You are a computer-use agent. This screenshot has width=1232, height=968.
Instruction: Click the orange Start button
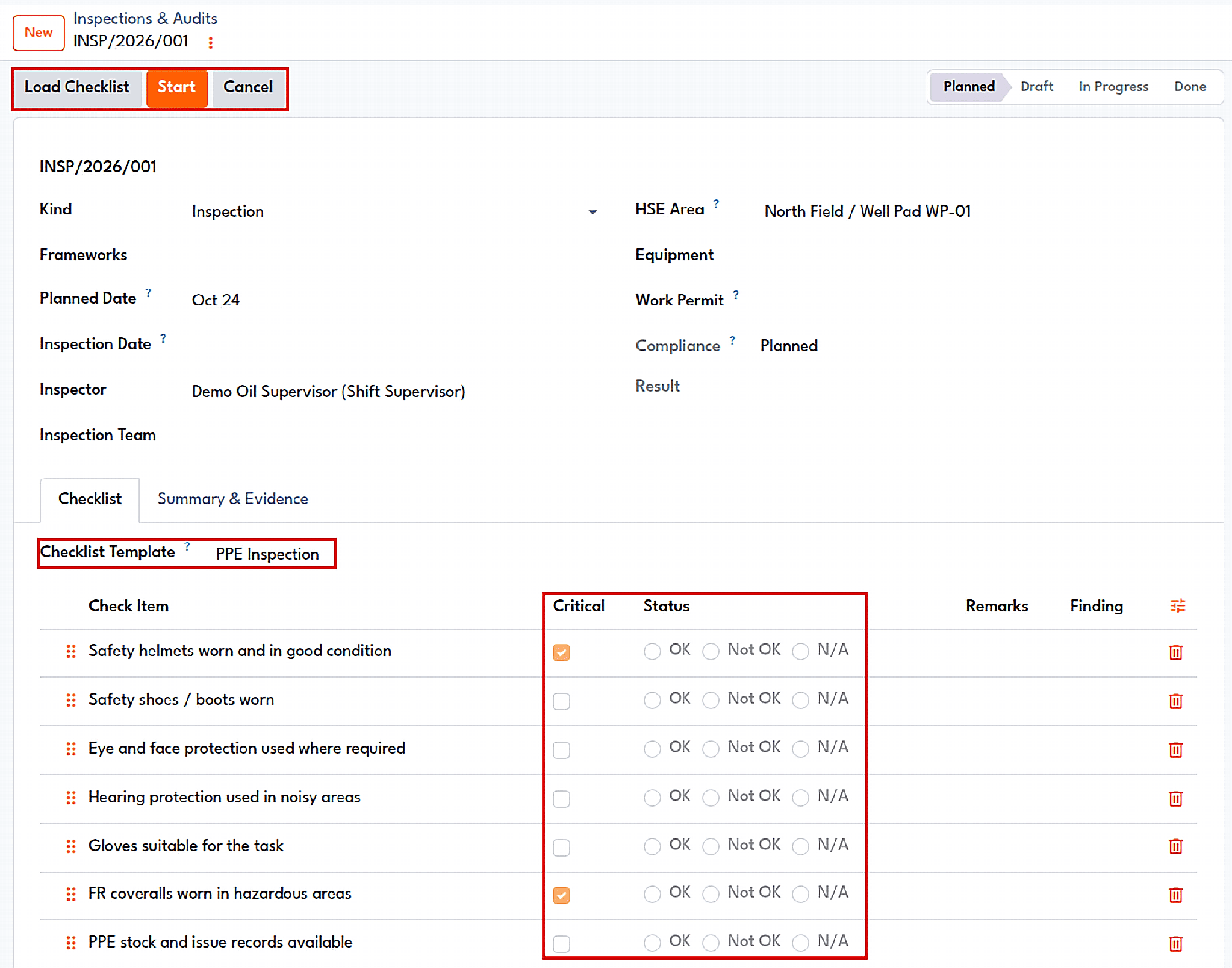point(176,87)
